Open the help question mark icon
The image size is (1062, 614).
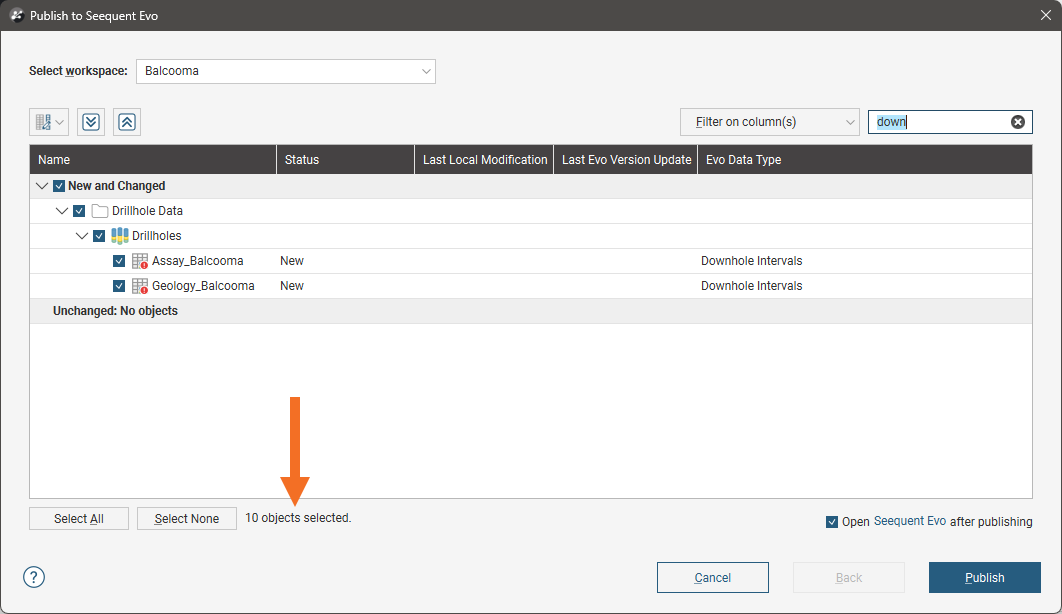tap(34, 577)
